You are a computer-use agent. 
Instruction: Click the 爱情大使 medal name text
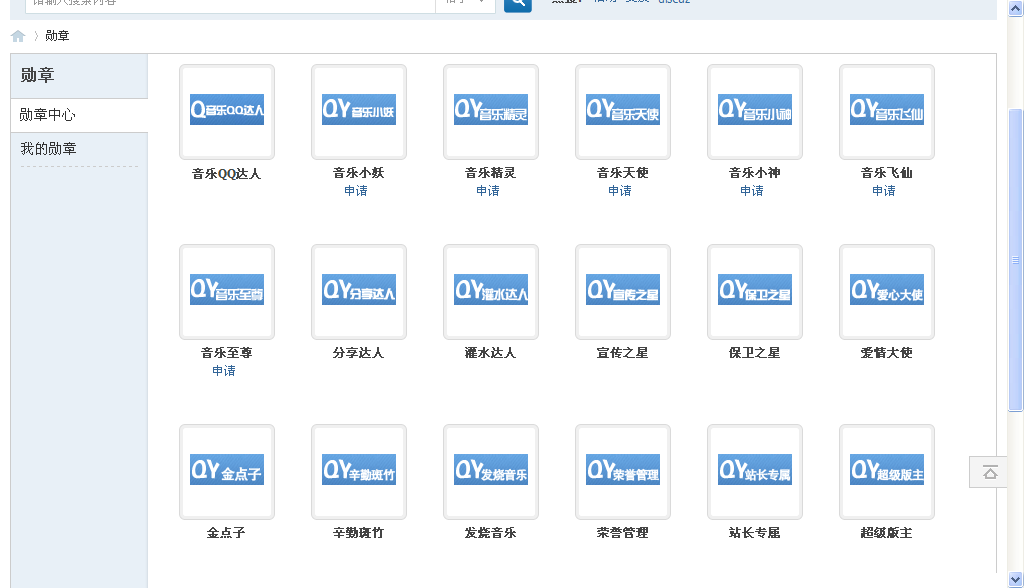(886, 353)
